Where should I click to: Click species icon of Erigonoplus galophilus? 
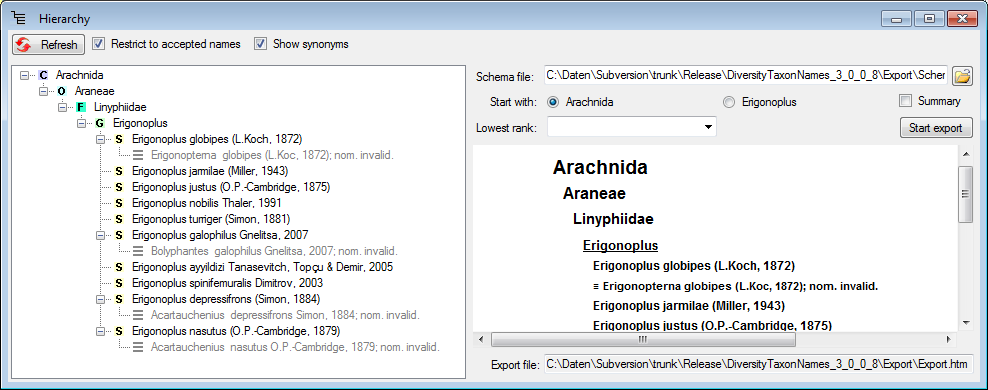coord(119,235)
